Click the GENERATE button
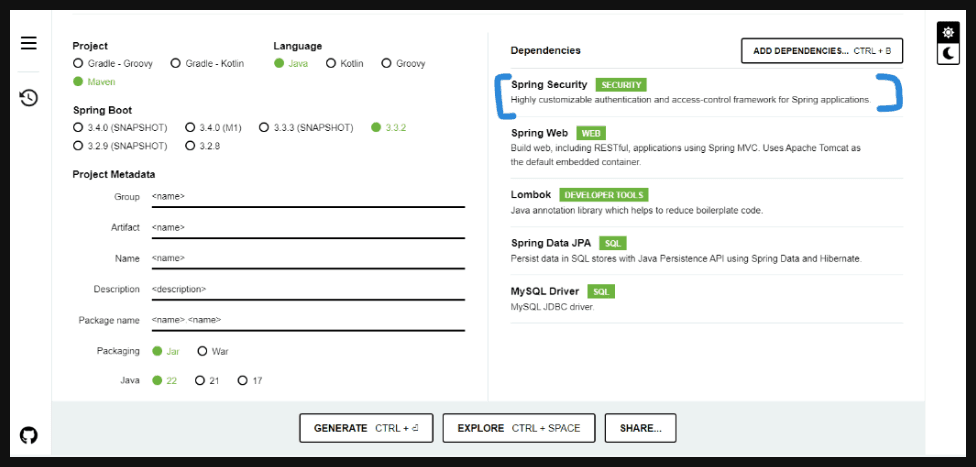Screen dimensions: 976x467 [x=366, y=428]
